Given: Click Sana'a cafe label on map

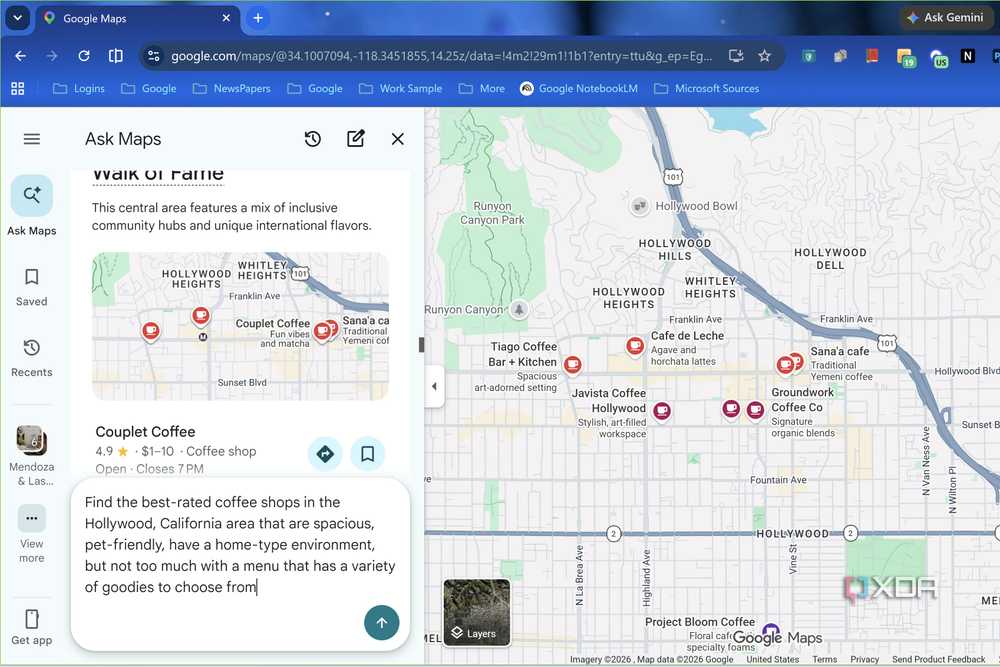Looking at the screenshot, I should (x=839, y=351).
